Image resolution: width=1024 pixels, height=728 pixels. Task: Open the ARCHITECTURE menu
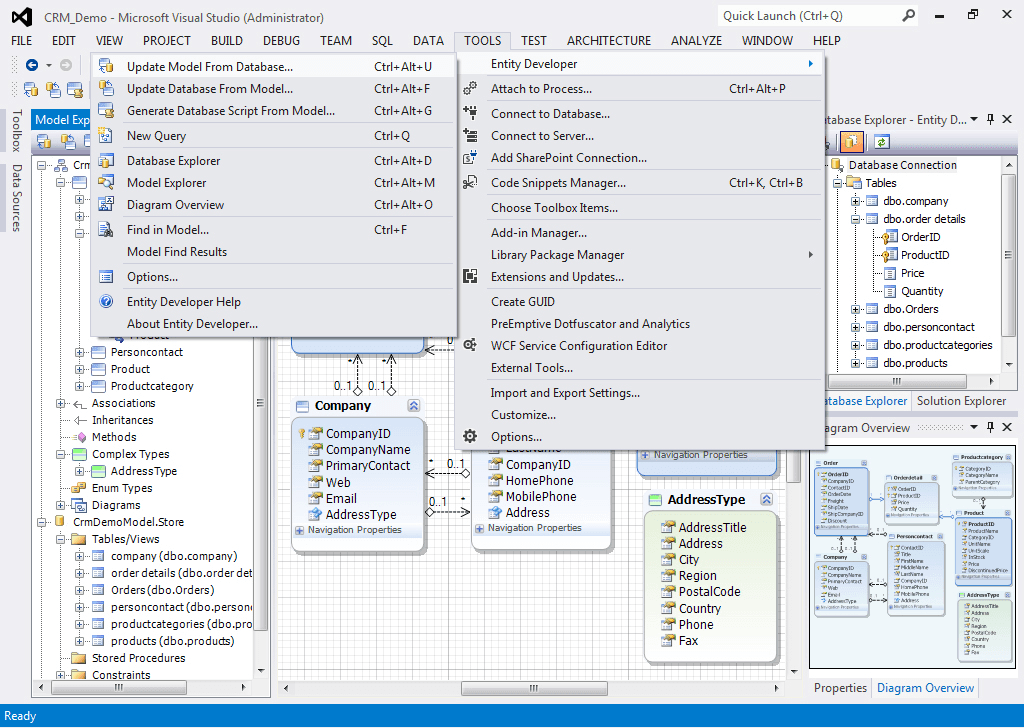click(x=609, y=40)
